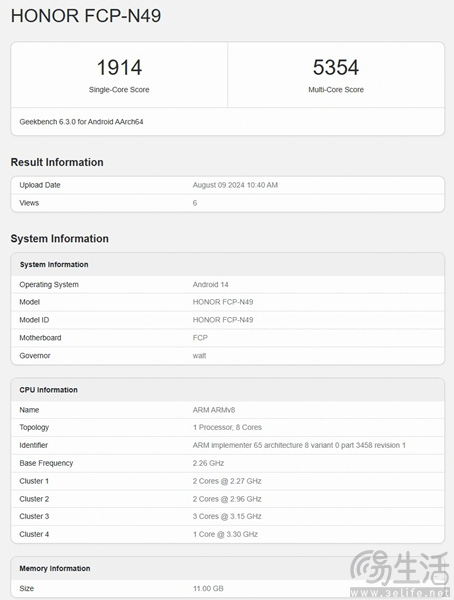The width and height of the screenshot is (454, 600).
Task: Select the 3 Cores @ 3.15 GHz value
Action: tap(227, 517)
